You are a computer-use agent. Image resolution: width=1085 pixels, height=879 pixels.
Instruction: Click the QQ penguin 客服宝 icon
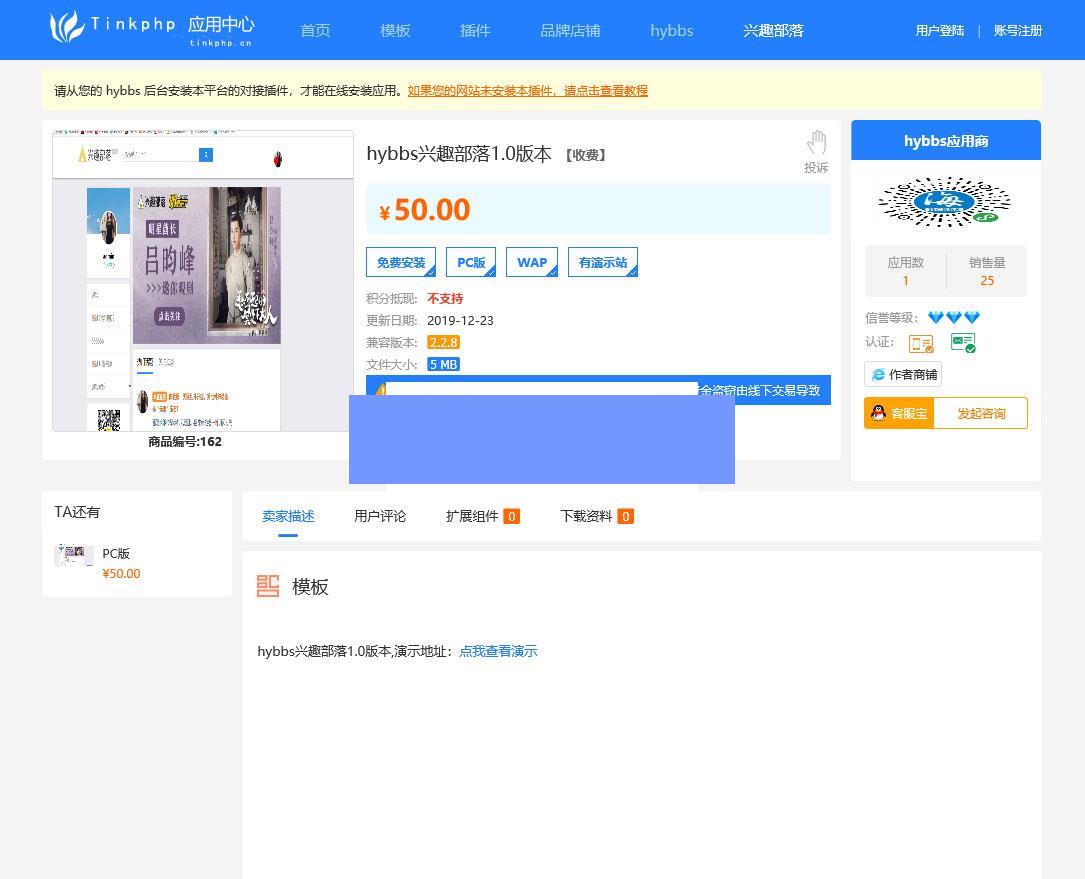click(878, 413)
